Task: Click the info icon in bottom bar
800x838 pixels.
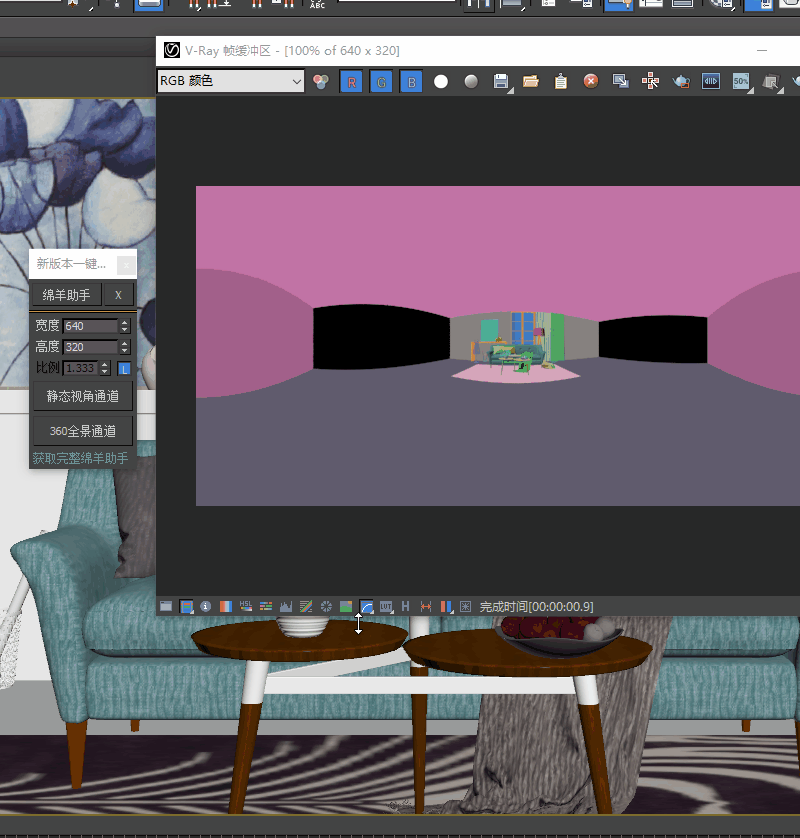Action: tap(206, 606)
